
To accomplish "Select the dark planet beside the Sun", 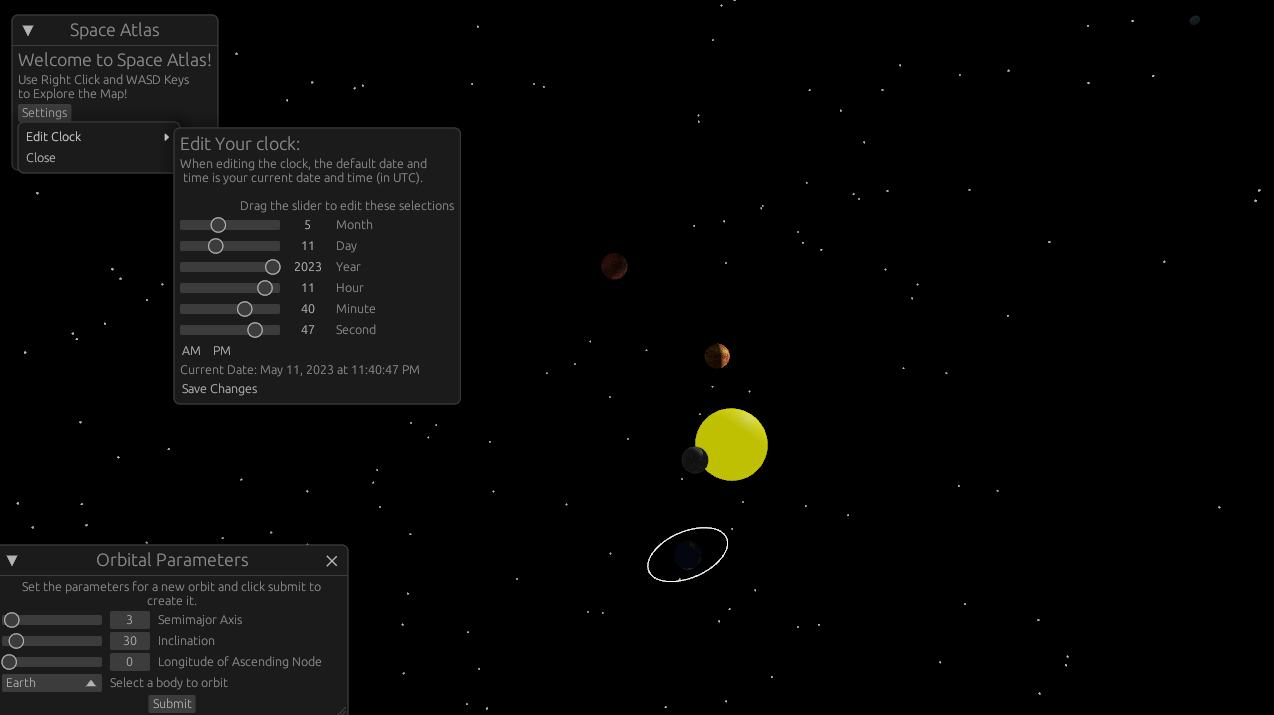I will pos(694,460).
